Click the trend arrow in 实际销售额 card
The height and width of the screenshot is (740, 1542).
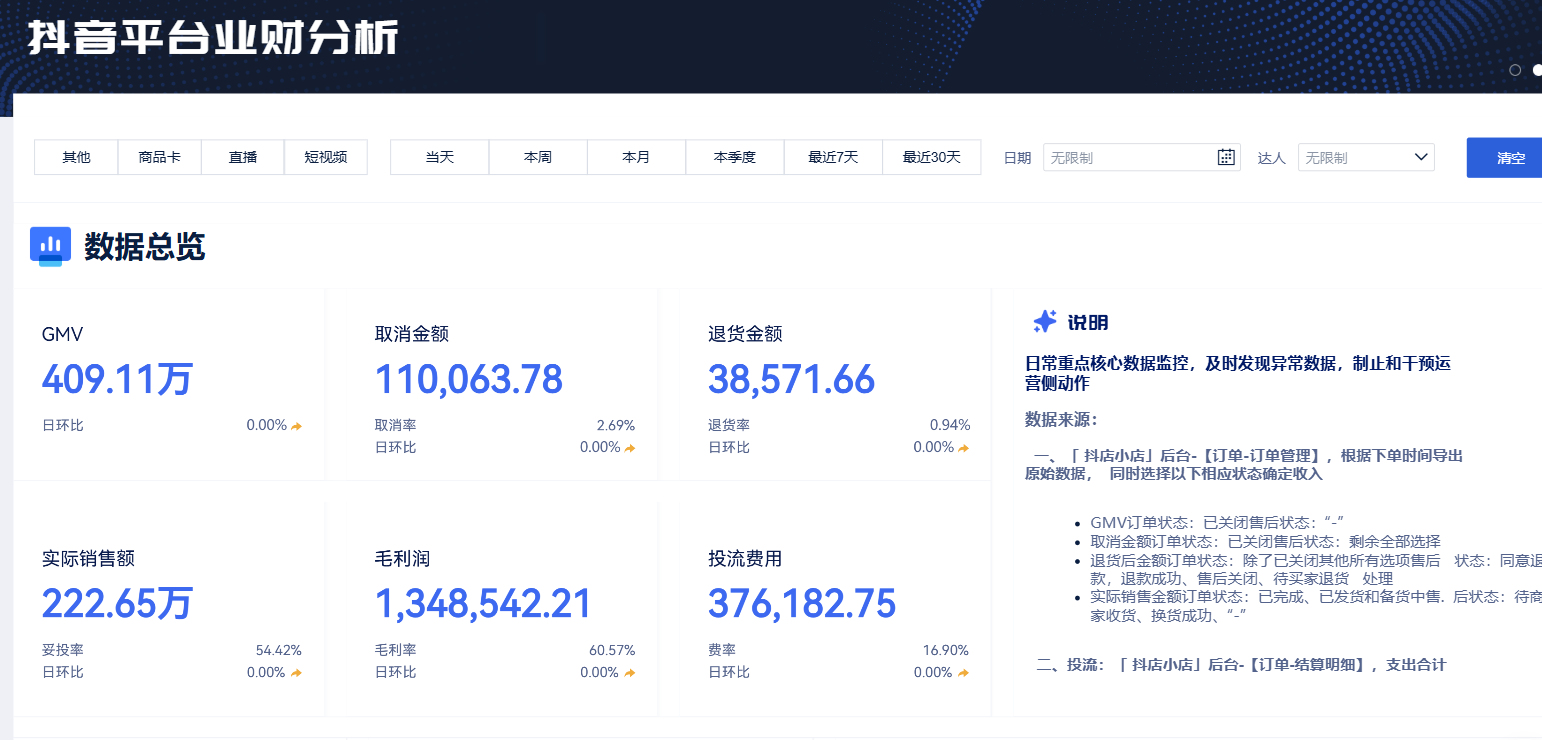(296, 673)
